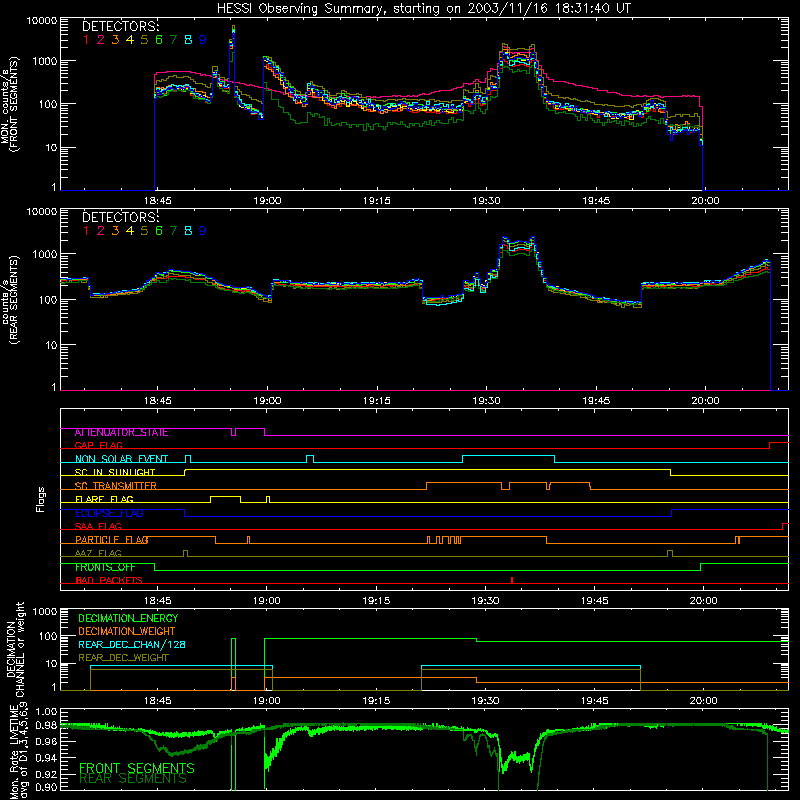The width and height of the screenshot is (800, 800).
Task: Select the ECLIPSE_FLAG label
Action: point(109,513)
